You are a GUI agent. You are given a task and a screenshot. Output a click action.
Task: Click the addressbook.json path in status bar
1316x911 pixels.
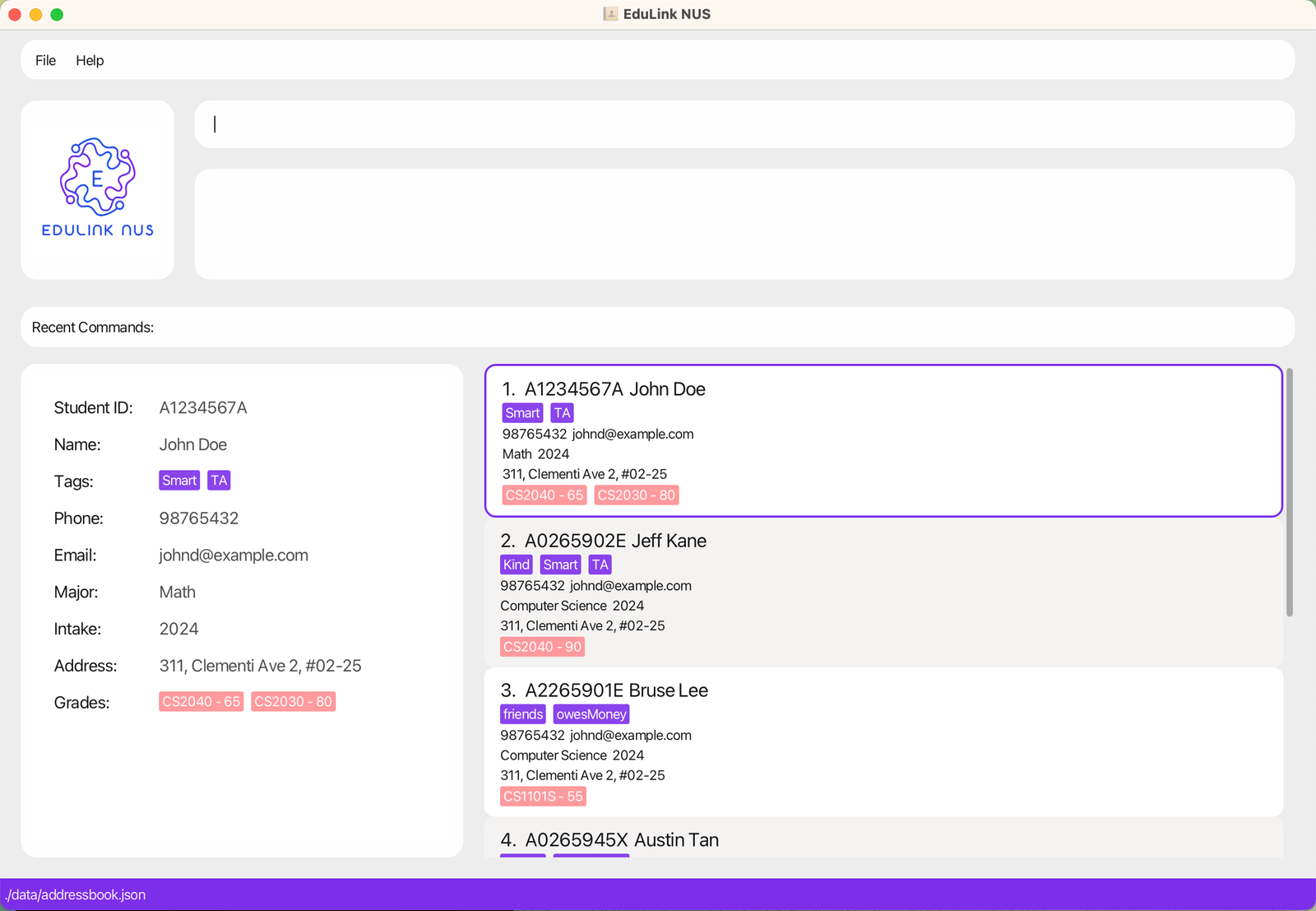coord(76,895)
